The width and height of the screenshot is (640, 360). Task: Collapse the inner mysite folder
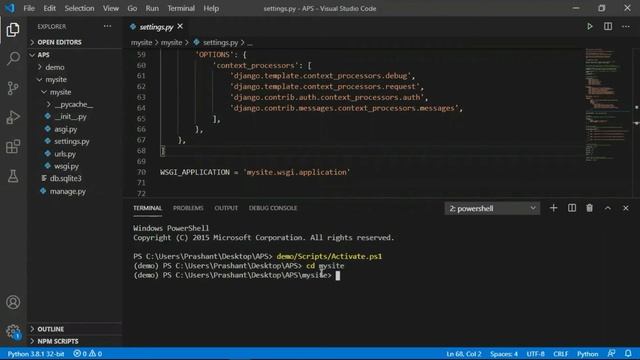tap(60, 92)
